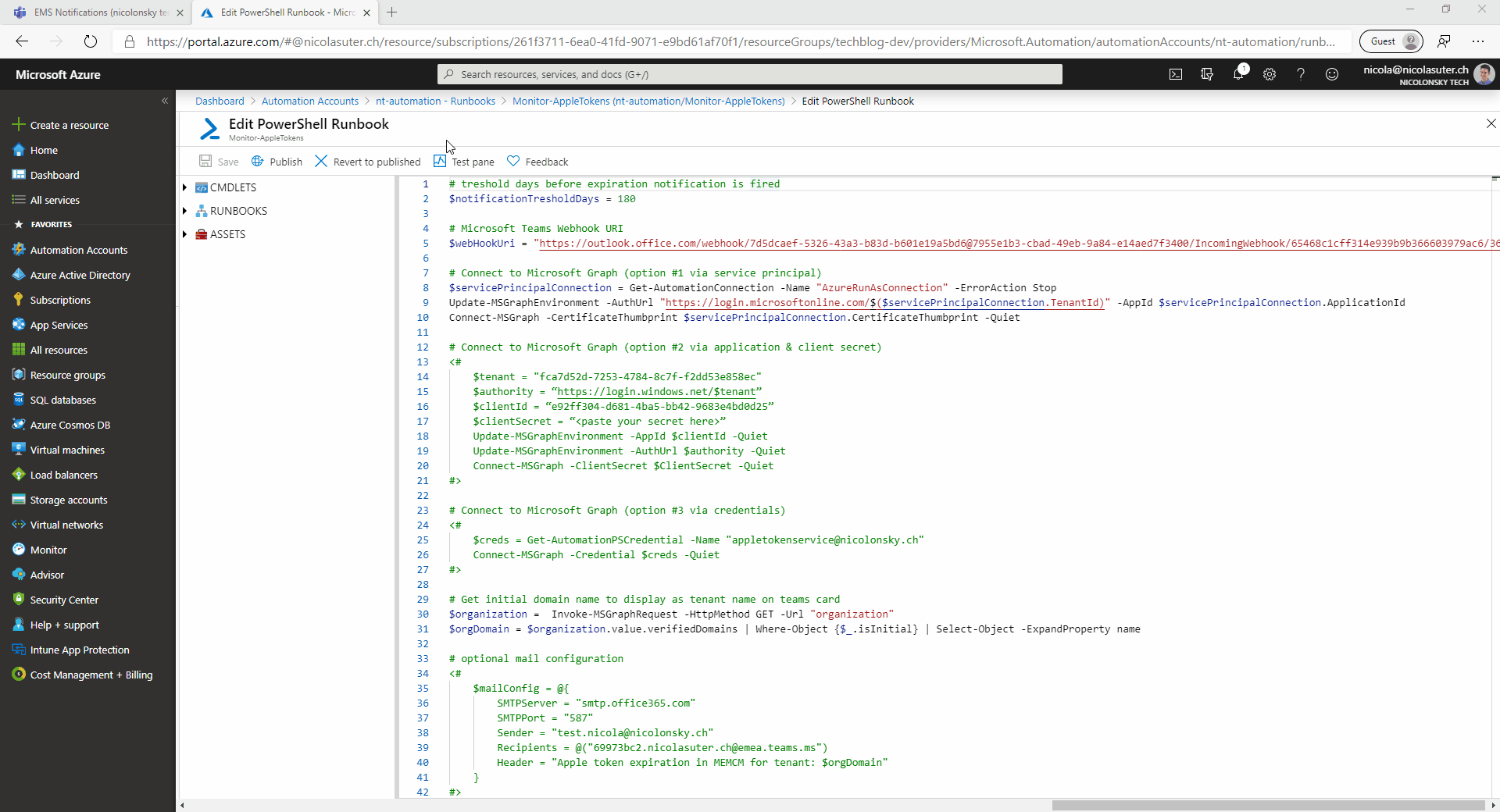The height and width of the screenshot is (812, 1500).
Task: Expand the RUNBOOKS tree node
Action: (x=185, y=211)
